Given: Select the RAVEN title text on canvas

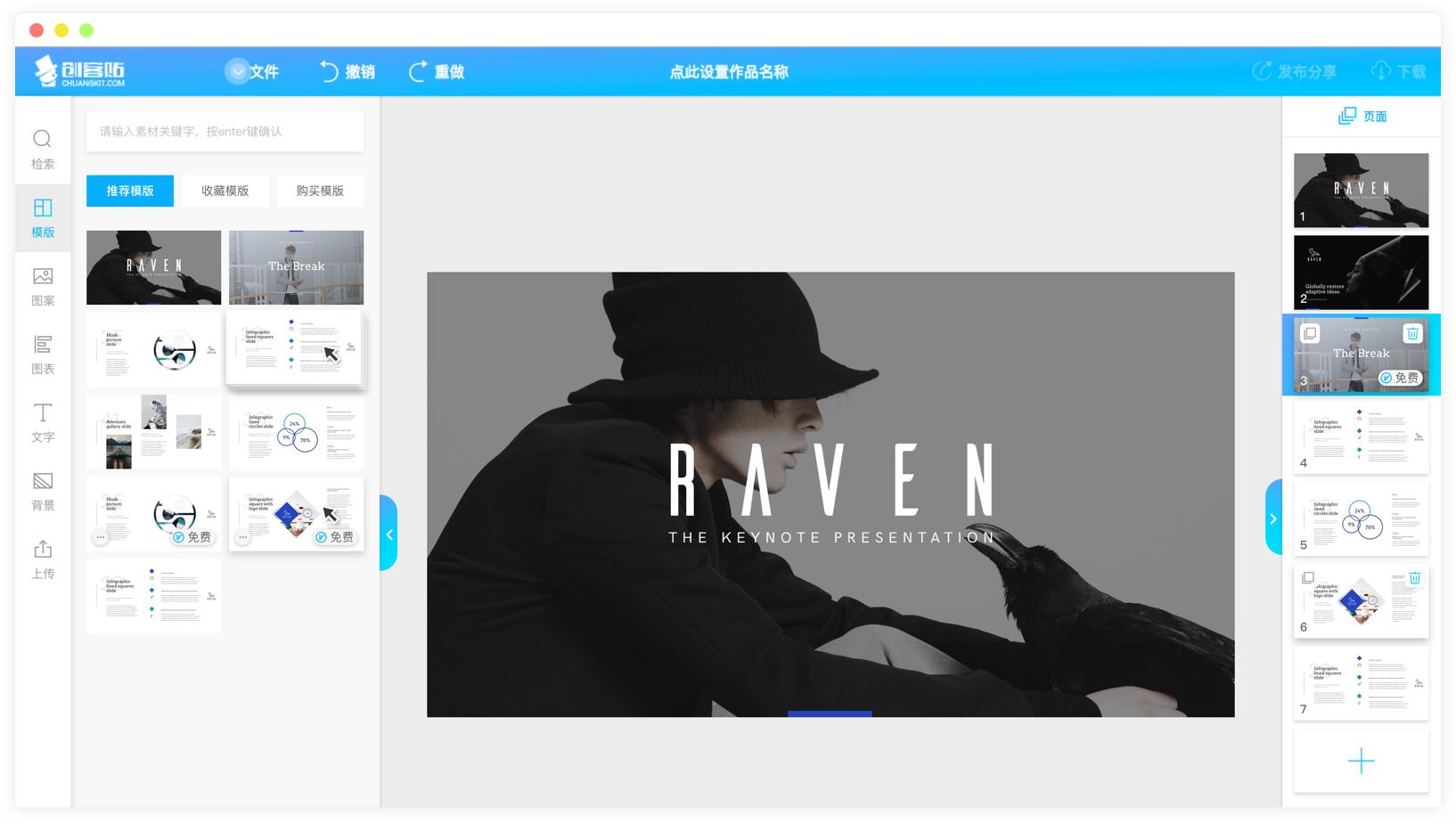Looking at the screenshot, I should (x=830, y=480).
